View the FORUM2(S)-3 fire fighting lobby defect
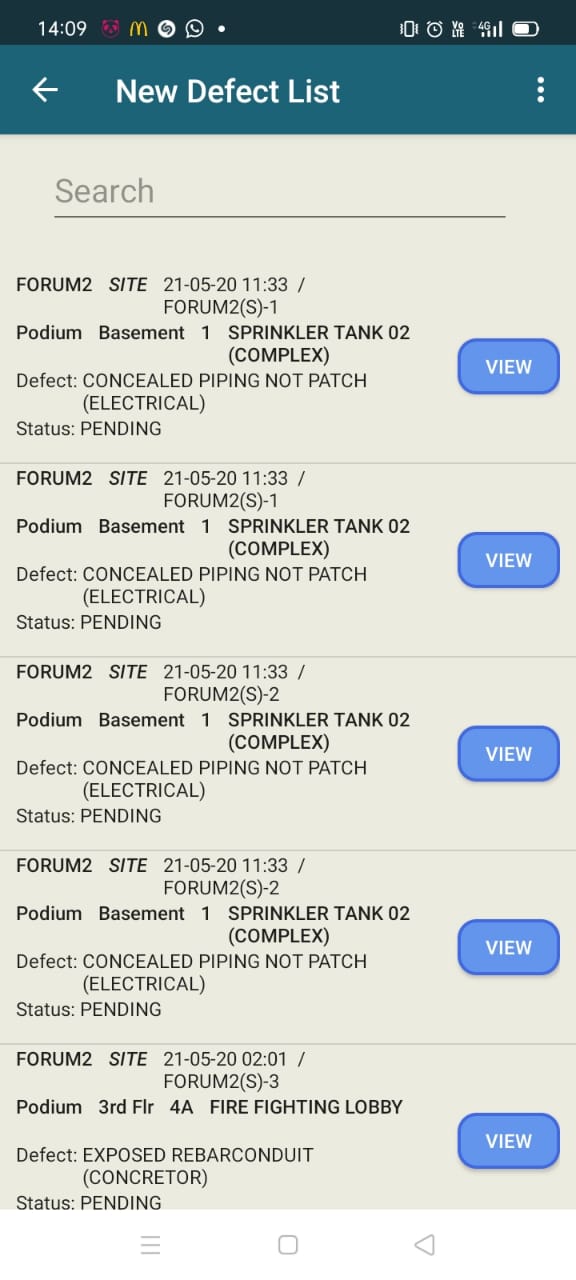The image size is (576, 1280). click(x=508, y=1141)
